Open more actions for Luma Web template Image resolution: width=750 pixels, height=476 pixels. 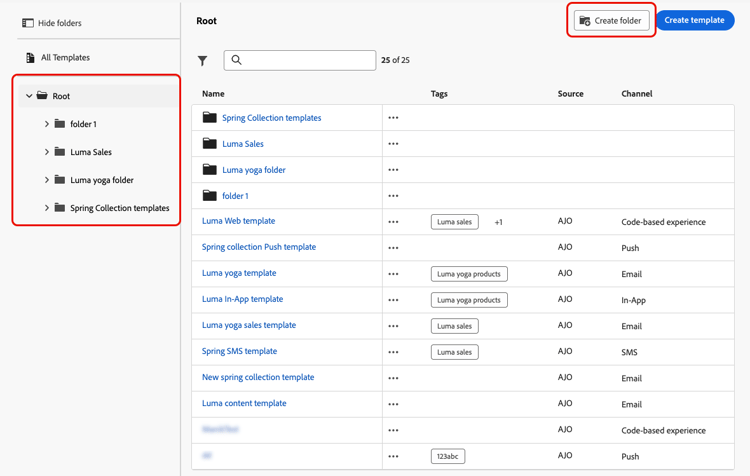393,222
